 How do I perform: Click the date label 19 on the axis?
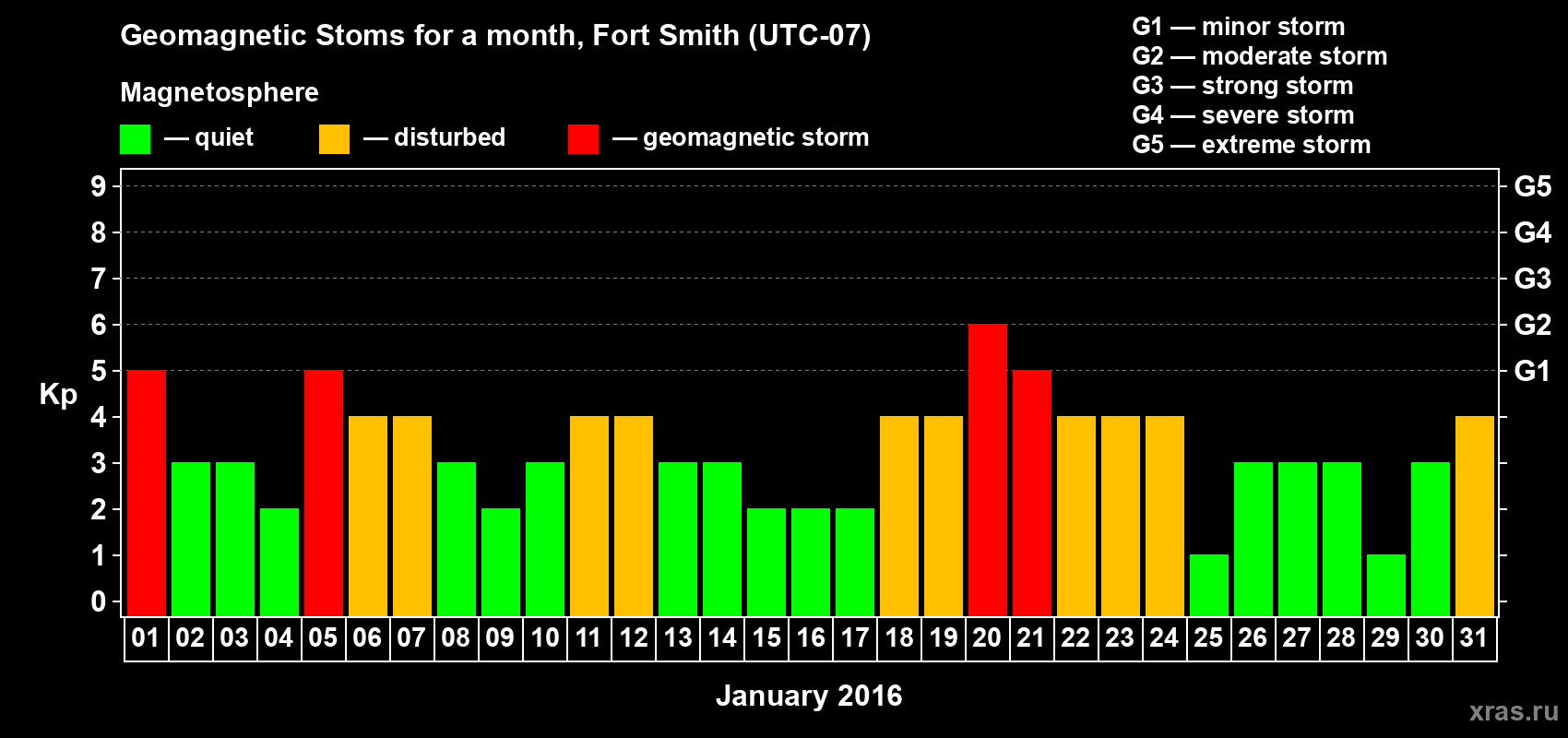(x=943, y=637)
